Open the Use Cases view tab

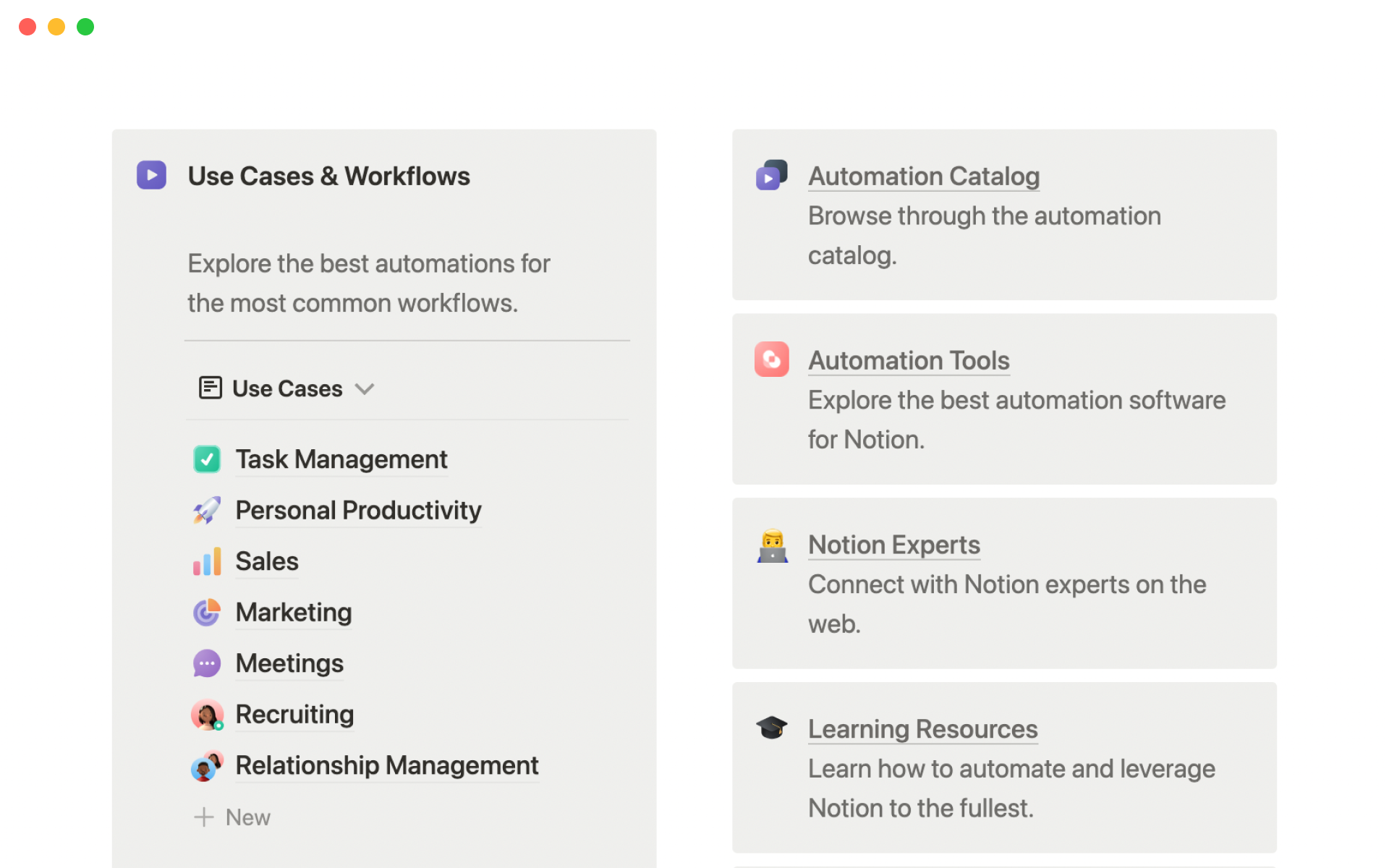coord(287,389)
